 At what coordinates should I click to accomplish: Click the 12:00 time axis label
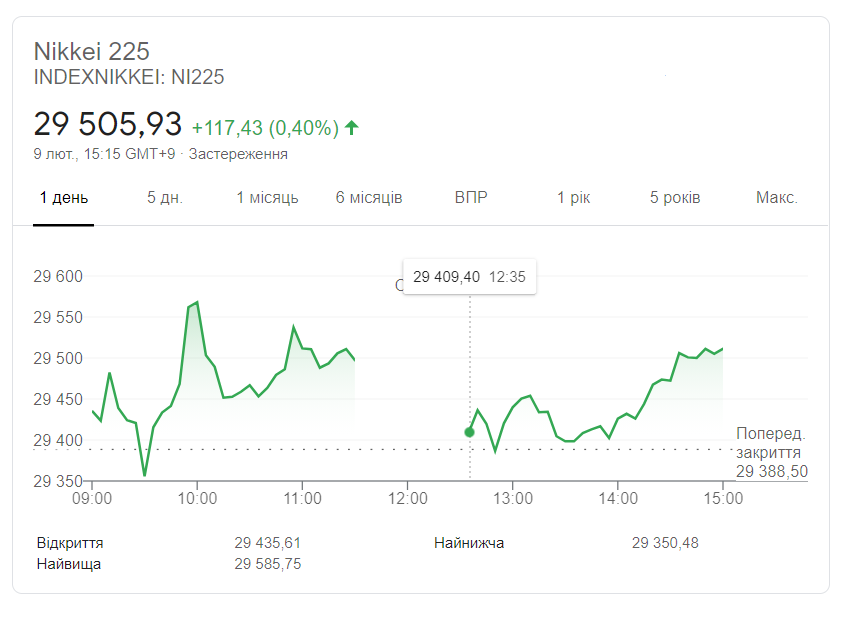pyautogui.click(x=408, y=498)
